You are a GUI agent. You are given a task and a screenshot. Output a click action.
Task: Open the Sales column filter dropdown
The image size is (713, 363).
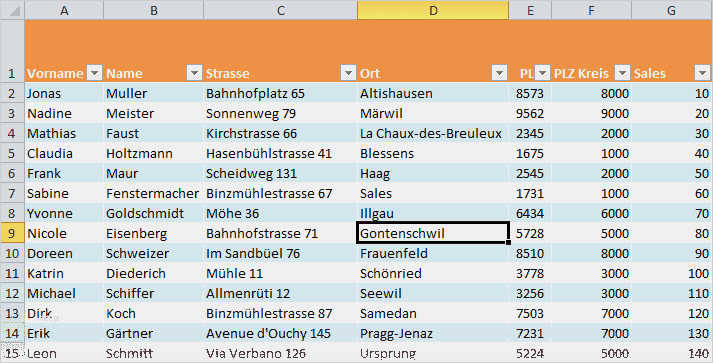(702, 73)
